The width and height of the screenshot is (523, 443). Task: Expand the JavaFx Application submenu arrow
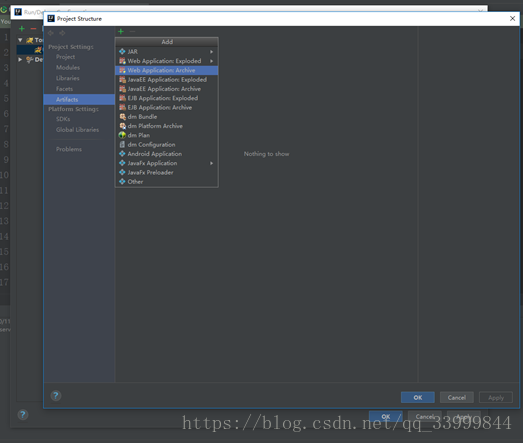pyautogui.click(x=211, y=163)
